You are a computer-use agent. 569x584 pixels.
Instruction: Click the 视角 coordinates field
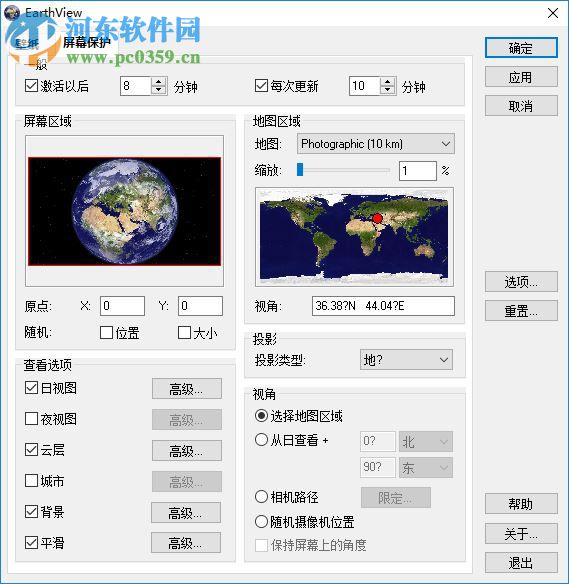coord(383,306)
